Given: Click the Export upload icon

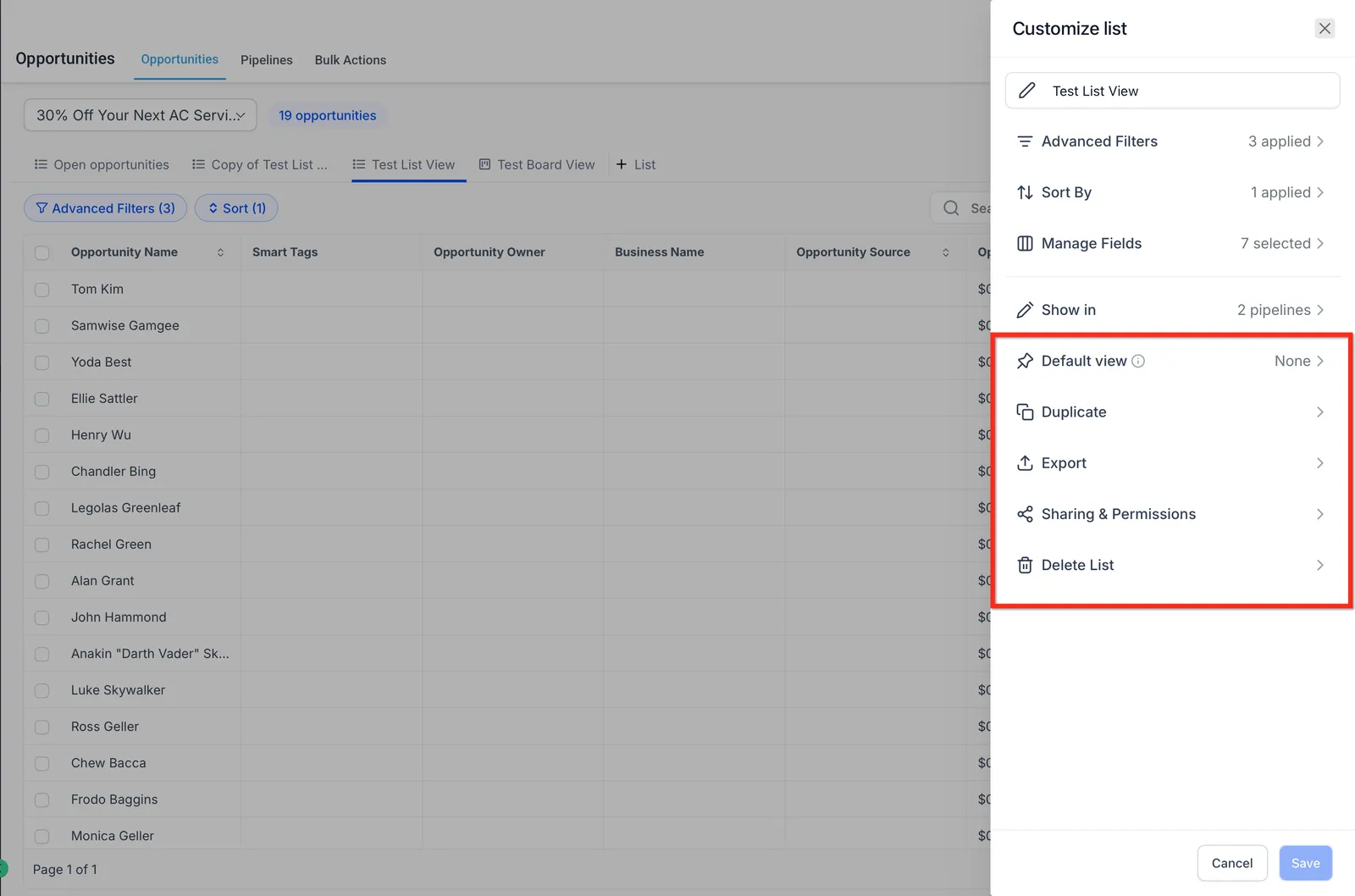Looking at the screenshot, I should point(1025,462).
